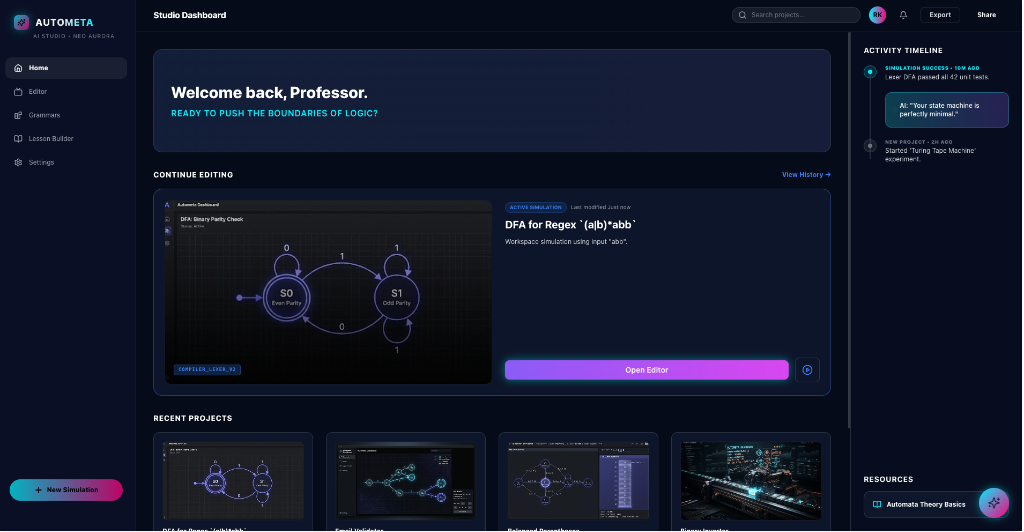Click "Ready to push the boundaries of logic?" text
Image resolution: width=1024 pixels, height=532 pixels.
274,114
